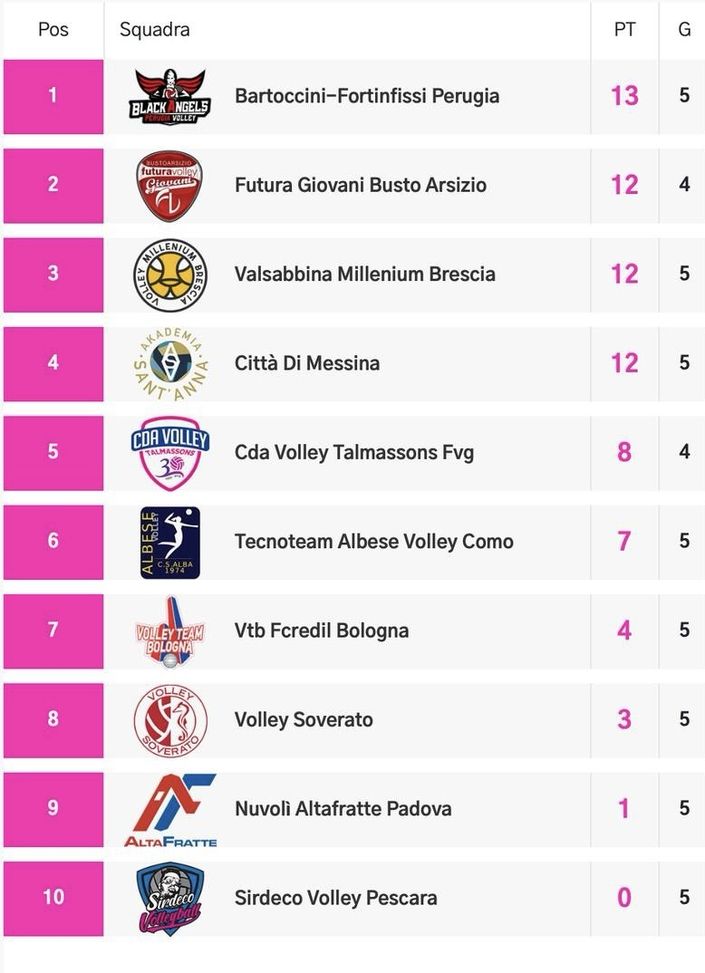This screenshot has height=973, width=705.
Task: Open Futura Giovani Busto Arsizio link
Action: click(x=361, y=185)
